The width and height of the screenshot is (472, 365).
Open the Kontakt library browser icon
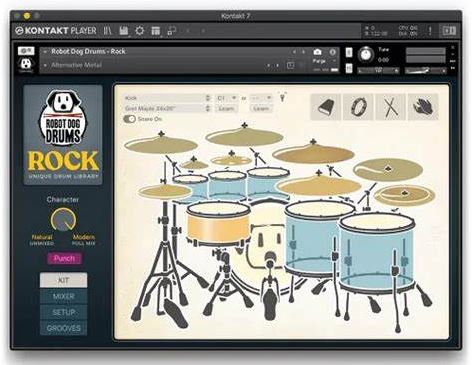click(x=107, y=31)
